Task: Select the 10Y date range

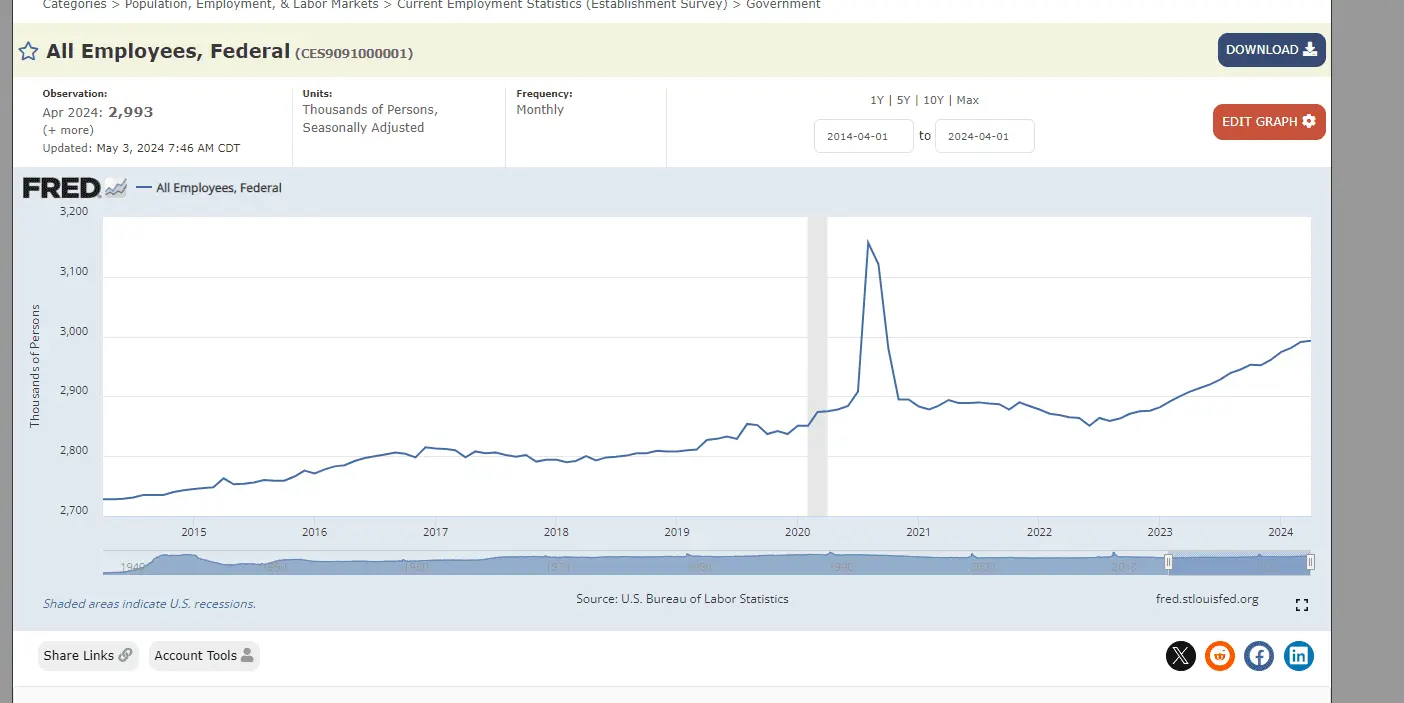Action: 933,100
